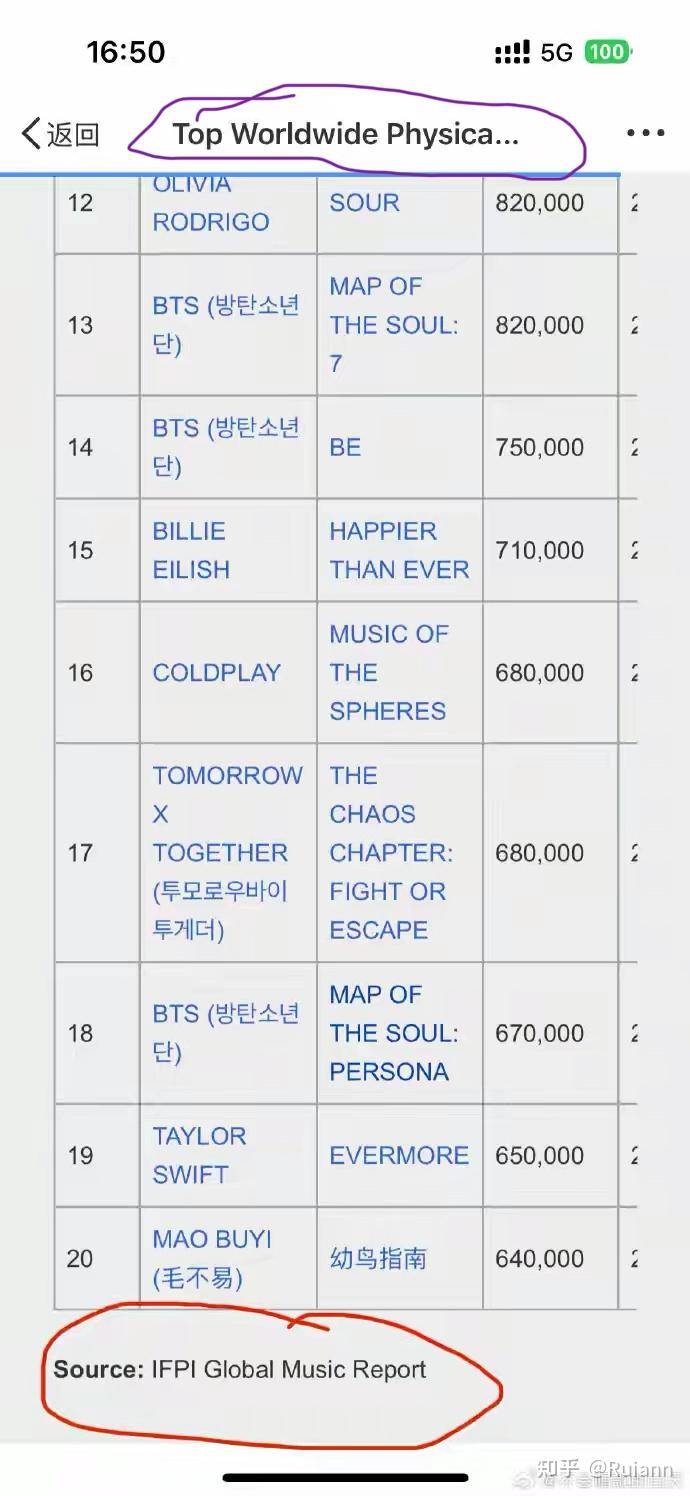690x1496 pixels.
Task: Open the three-dot more options menu
Action: pyautogui.click(x=645, y=133)
